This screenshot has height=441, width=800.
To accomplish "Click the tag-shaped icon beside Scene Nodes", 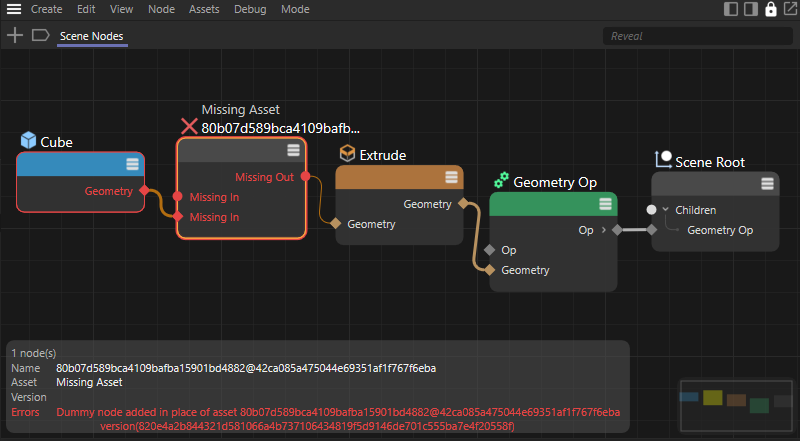I will click(x=40, y=35).
